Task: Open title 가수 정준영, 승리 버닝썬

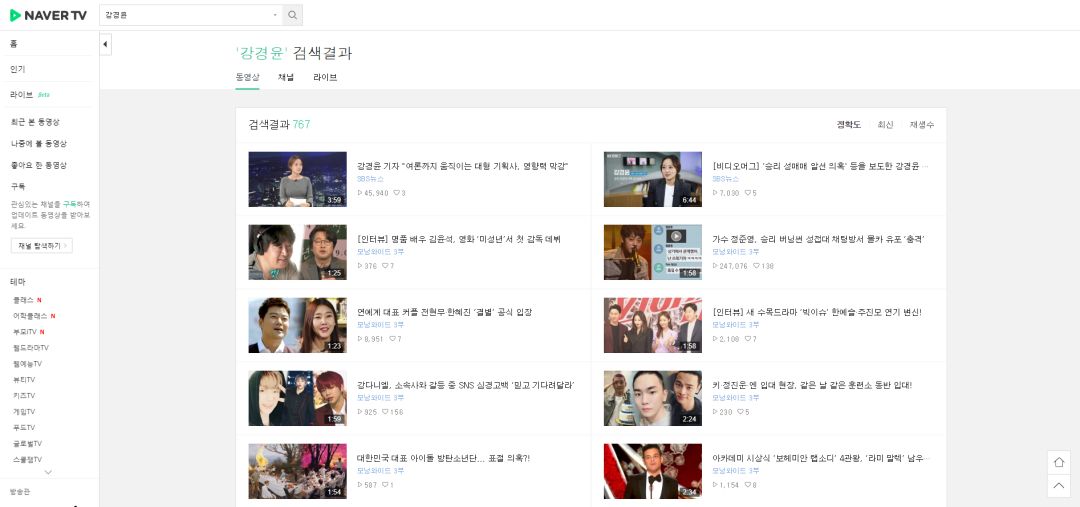Action: click(x=818, y=239)
